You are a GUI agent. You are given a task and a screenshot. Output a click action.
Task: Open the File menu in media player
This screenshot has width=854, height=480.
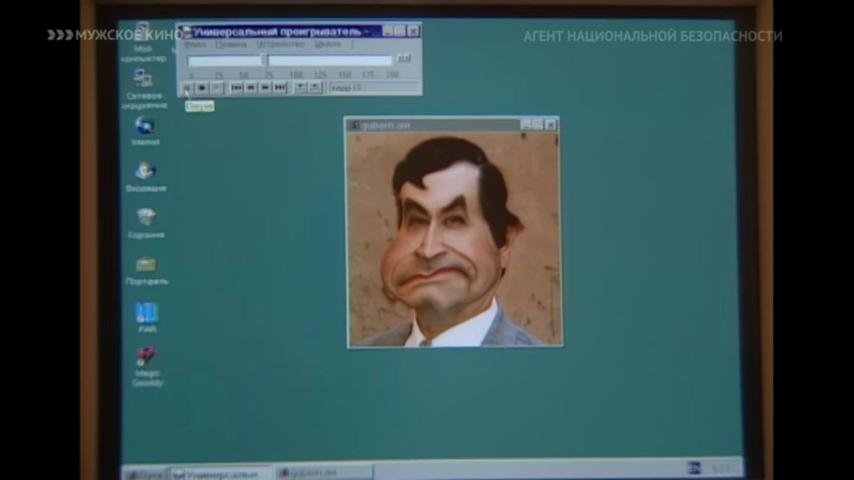(x=194, y=45)
